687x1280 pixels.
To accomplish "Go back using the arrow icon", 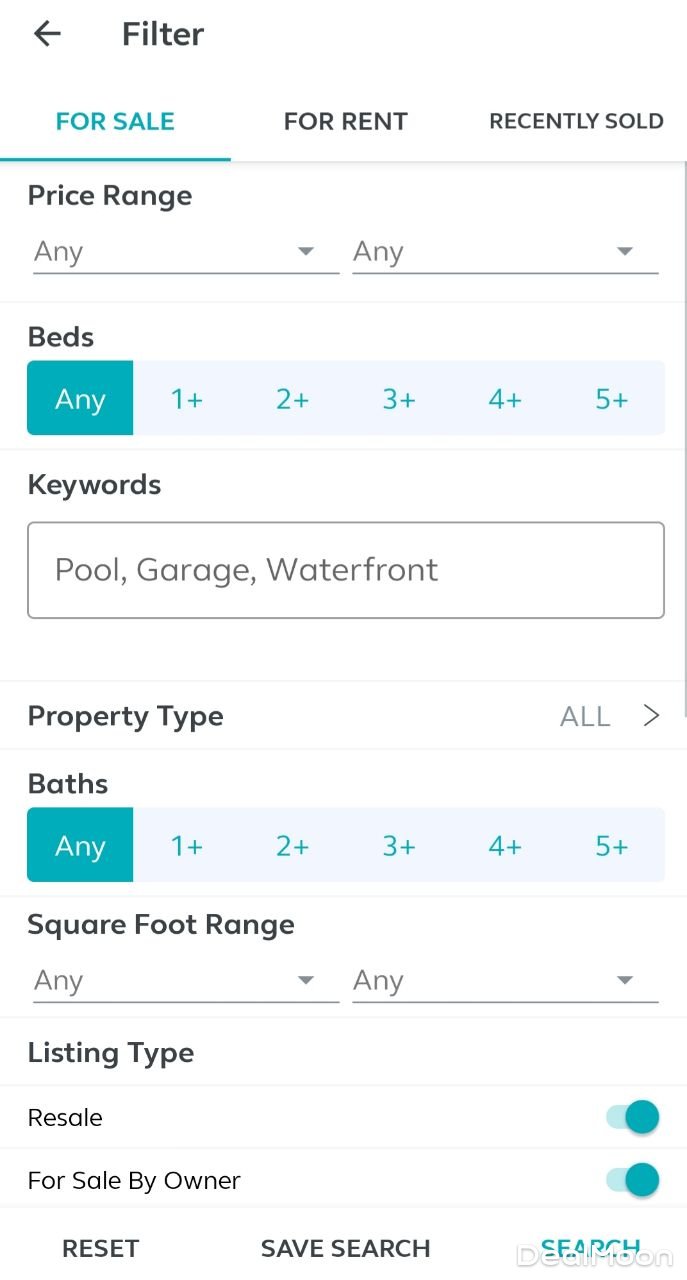I will [x=47, y=33].
